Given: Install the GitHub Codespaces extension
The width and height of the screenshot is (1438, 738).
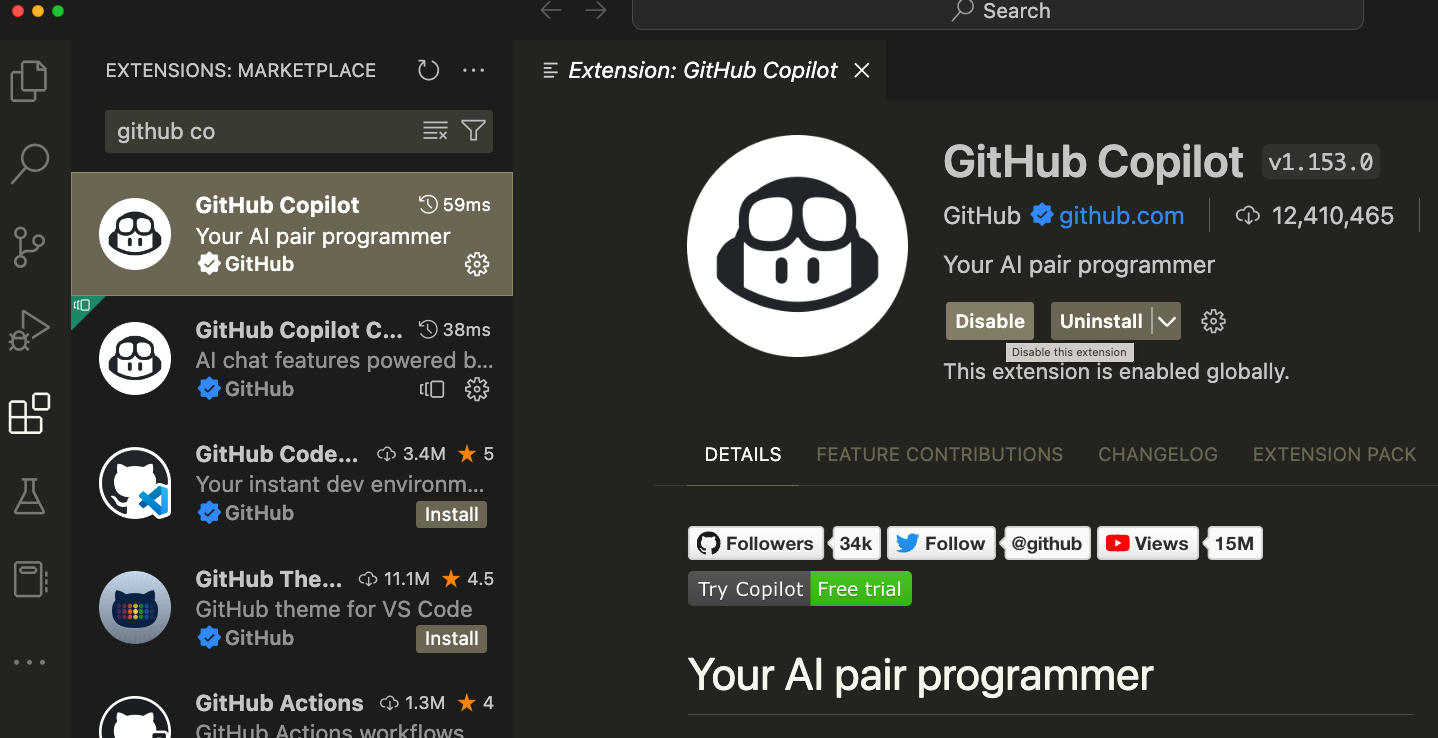Looking at the screenshot, I should tap(451, 514).
